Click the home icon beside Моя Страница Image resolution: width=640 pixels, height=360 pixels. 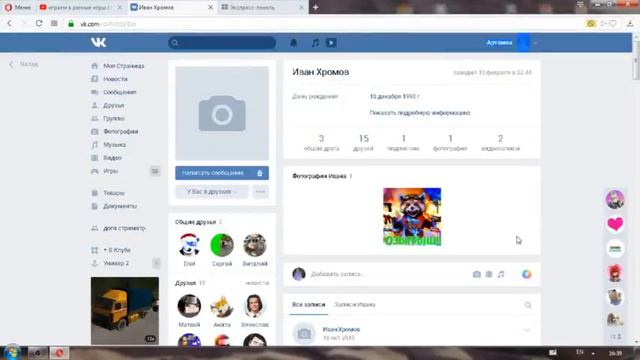coord(95,66)
